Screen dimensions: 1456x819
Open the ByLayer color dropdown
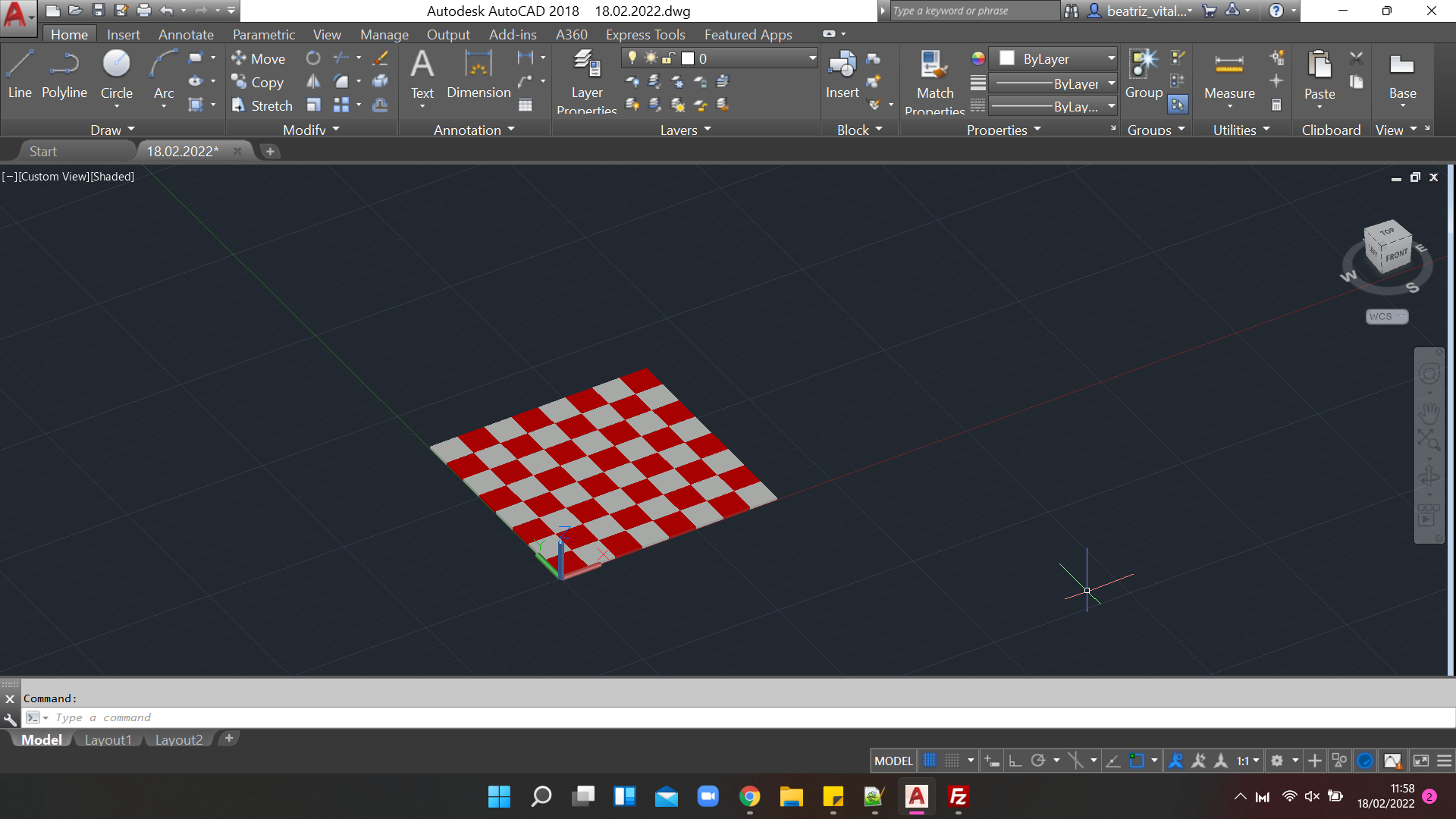click(1054, 58)
